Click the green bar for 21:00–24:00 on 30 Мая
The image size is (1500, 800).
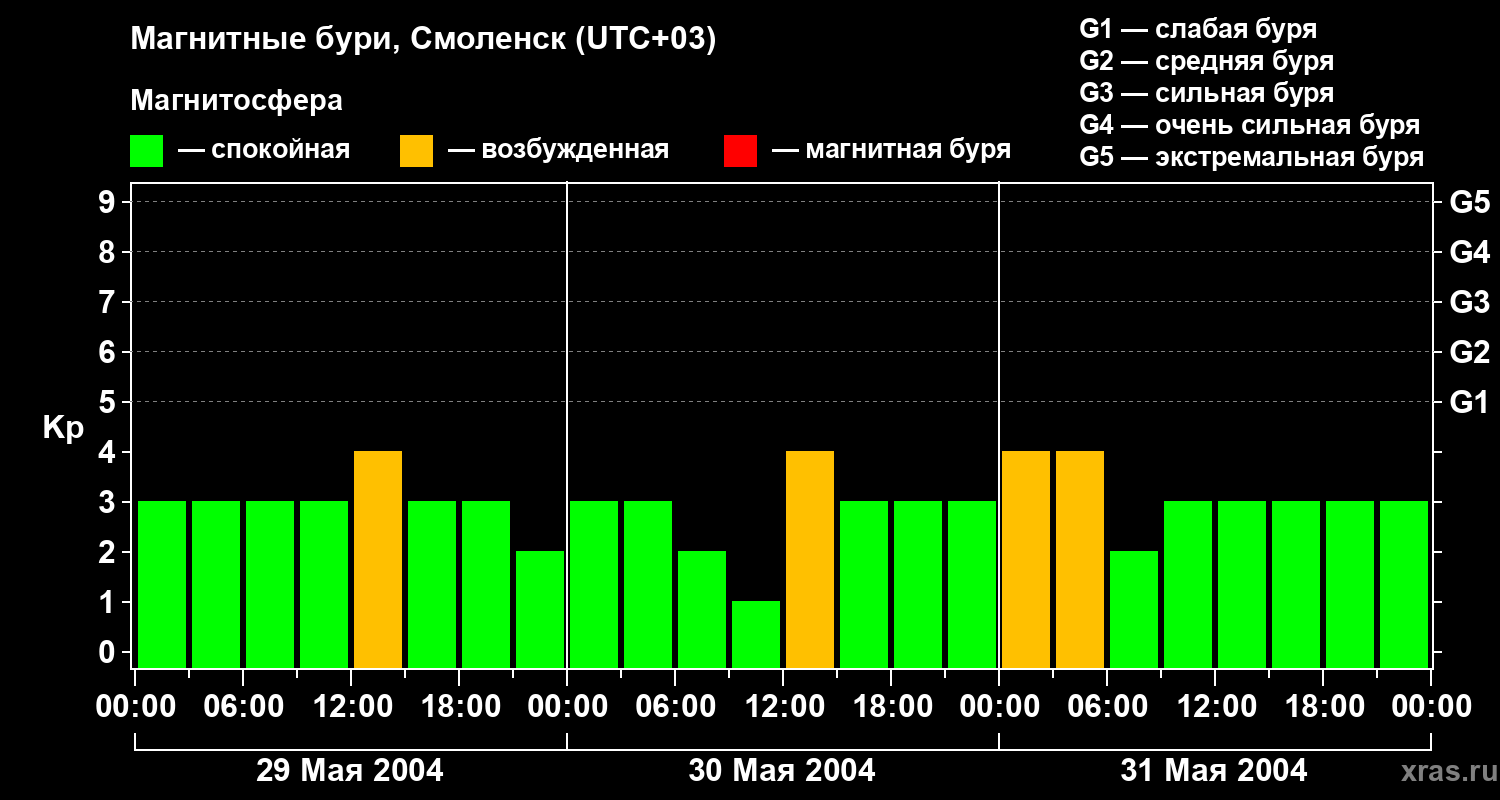click(x=972, y=584)
